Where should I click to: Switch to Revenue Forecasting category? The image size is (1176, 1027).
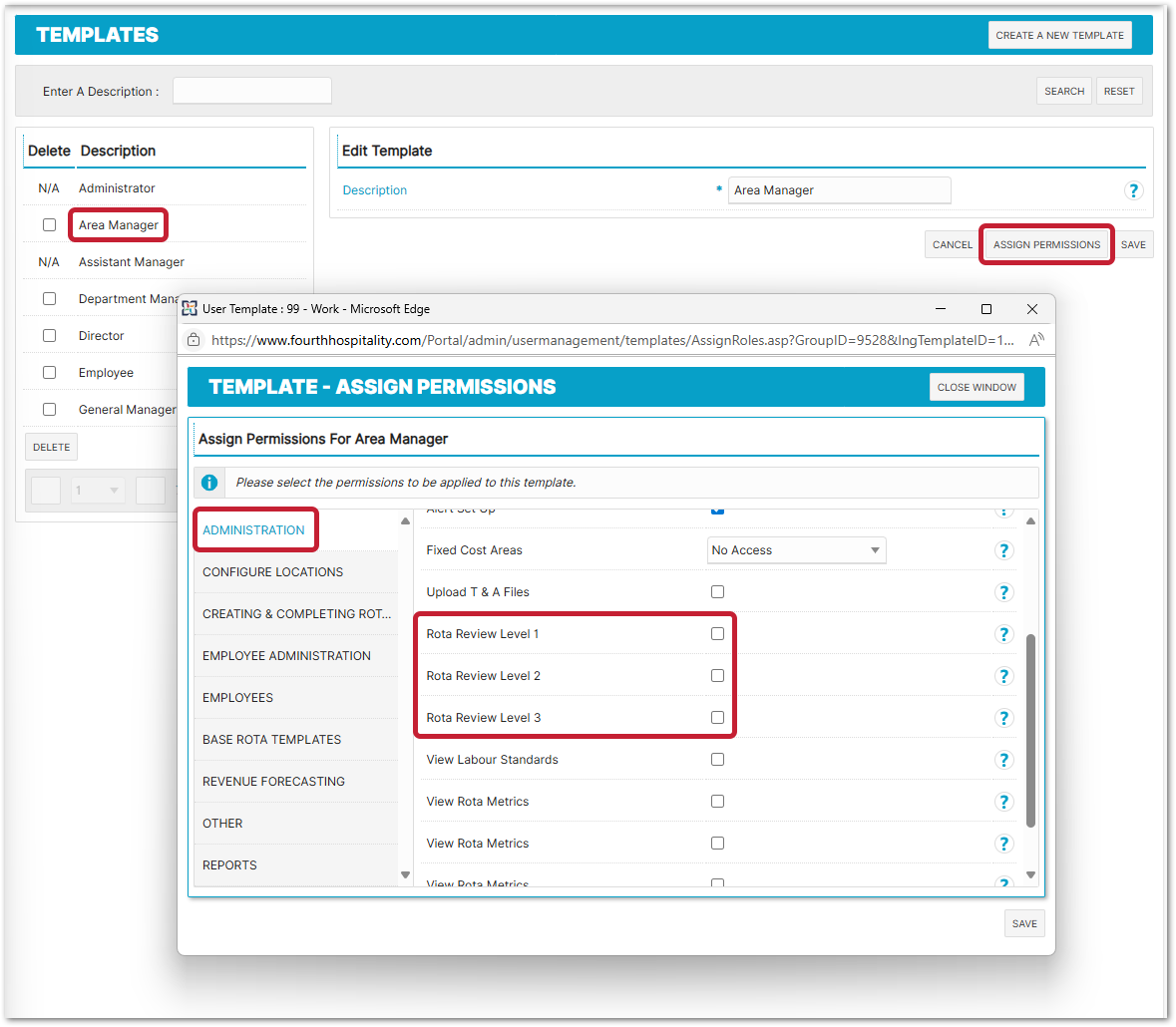tap(273, 782)
